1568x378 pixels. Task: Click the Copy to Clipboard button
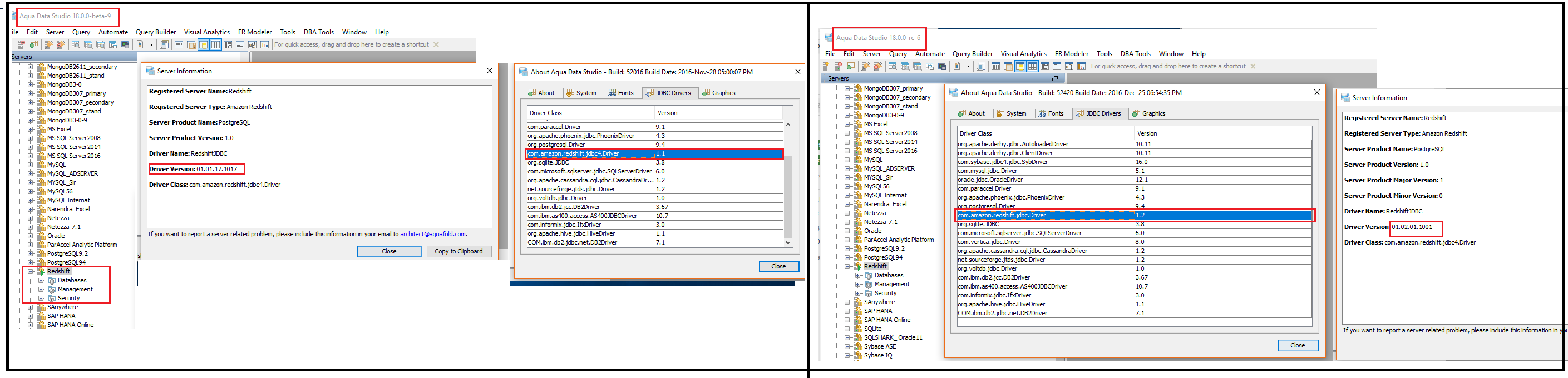point(459,252)
